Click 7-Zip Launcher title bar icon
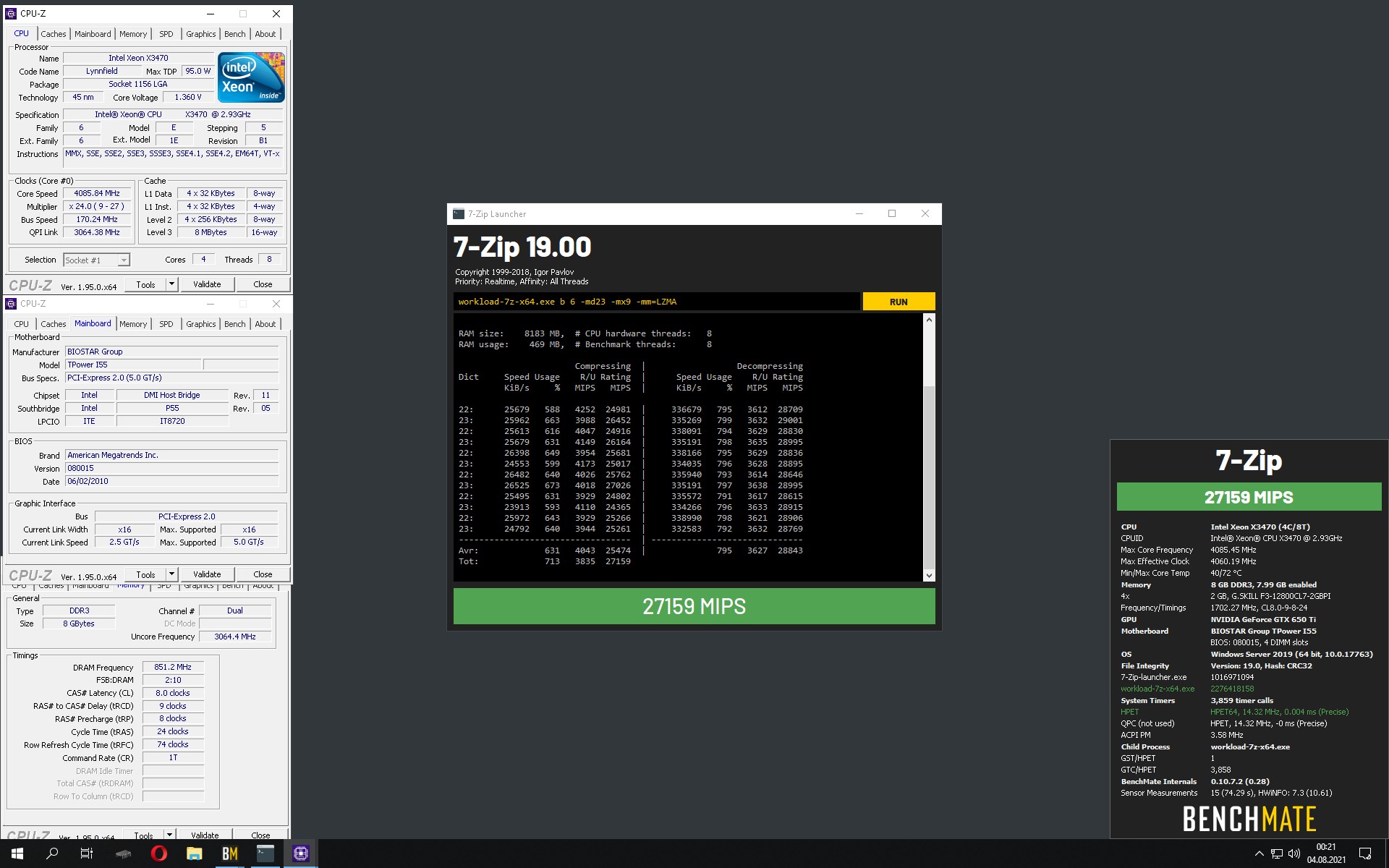 458,213
